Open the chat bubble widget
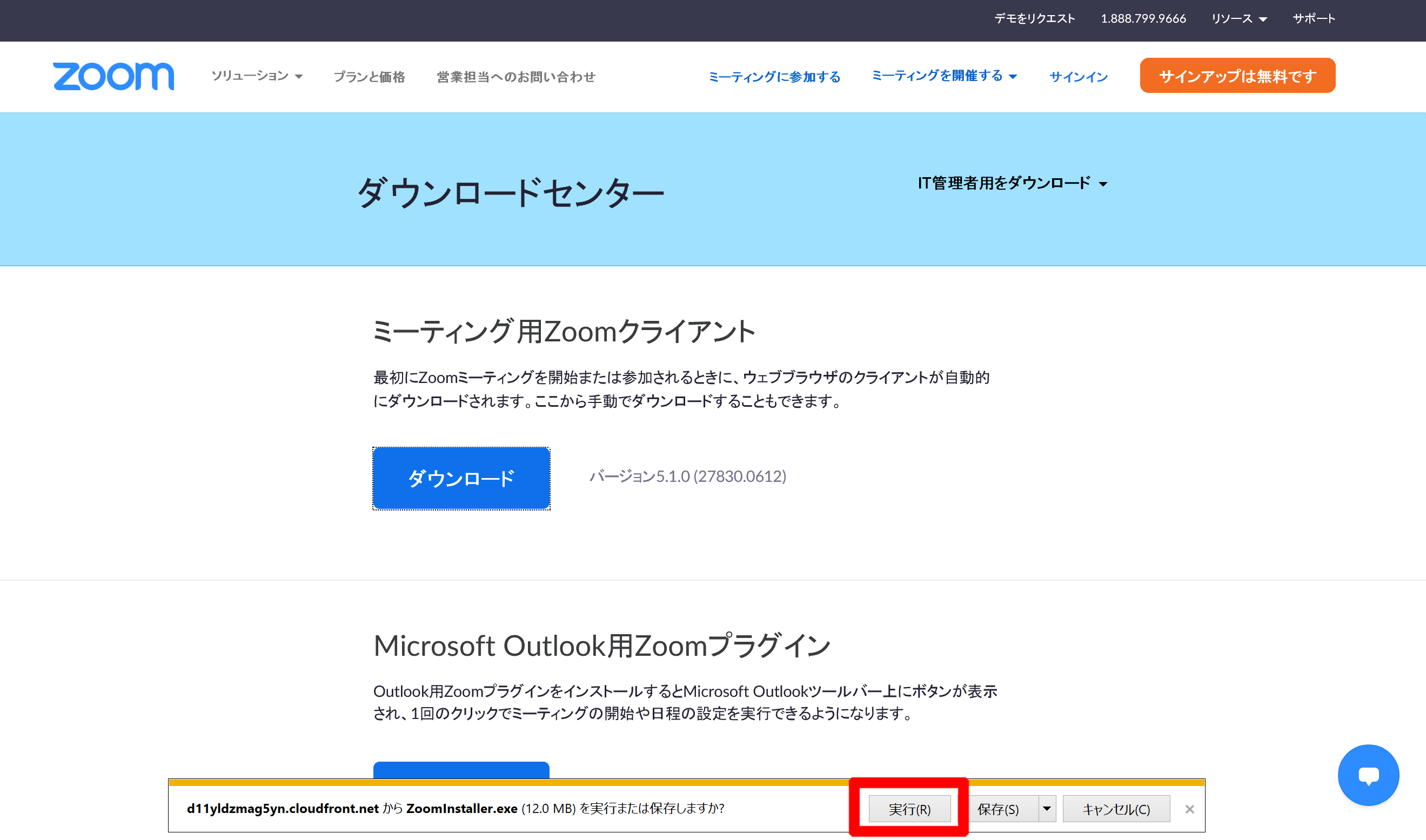Viewport: 1426px width, 840px height. pyautogui.click(x=1368, y=775)
